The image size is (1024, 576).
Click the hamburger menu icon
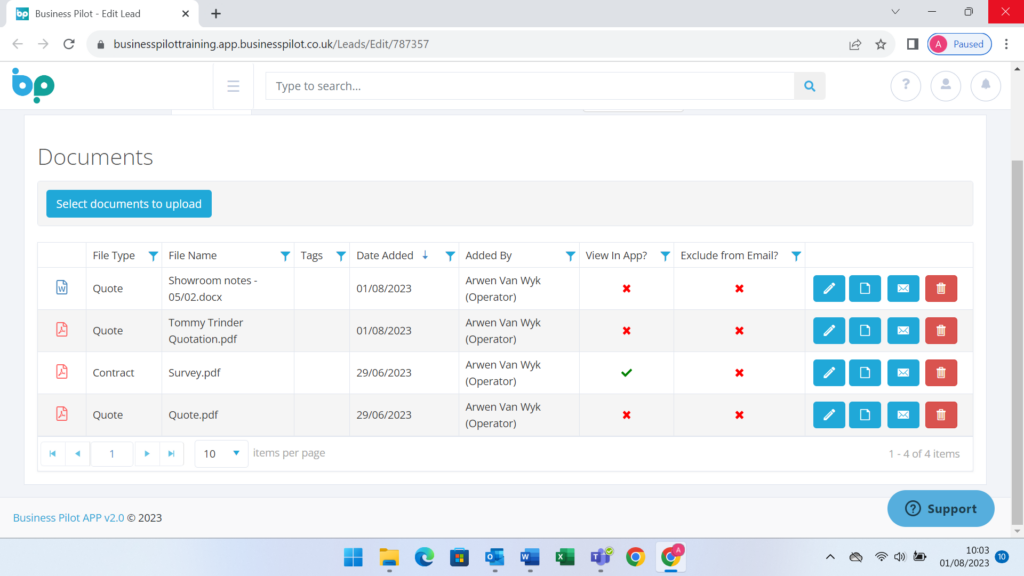pyautogui.click(x=233, y=86)
